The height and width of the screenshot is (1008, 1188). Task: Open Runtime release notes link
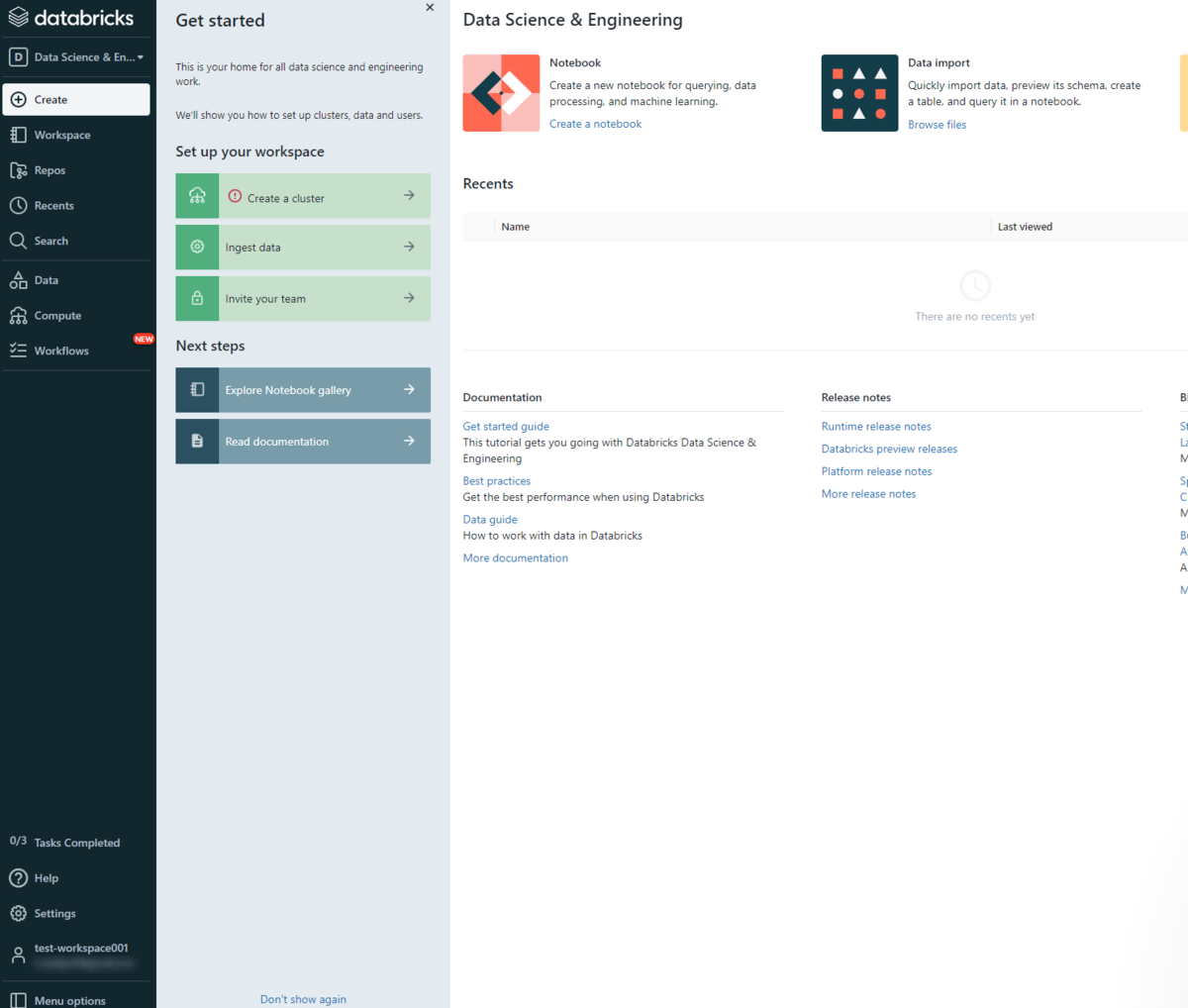[876, 427]
